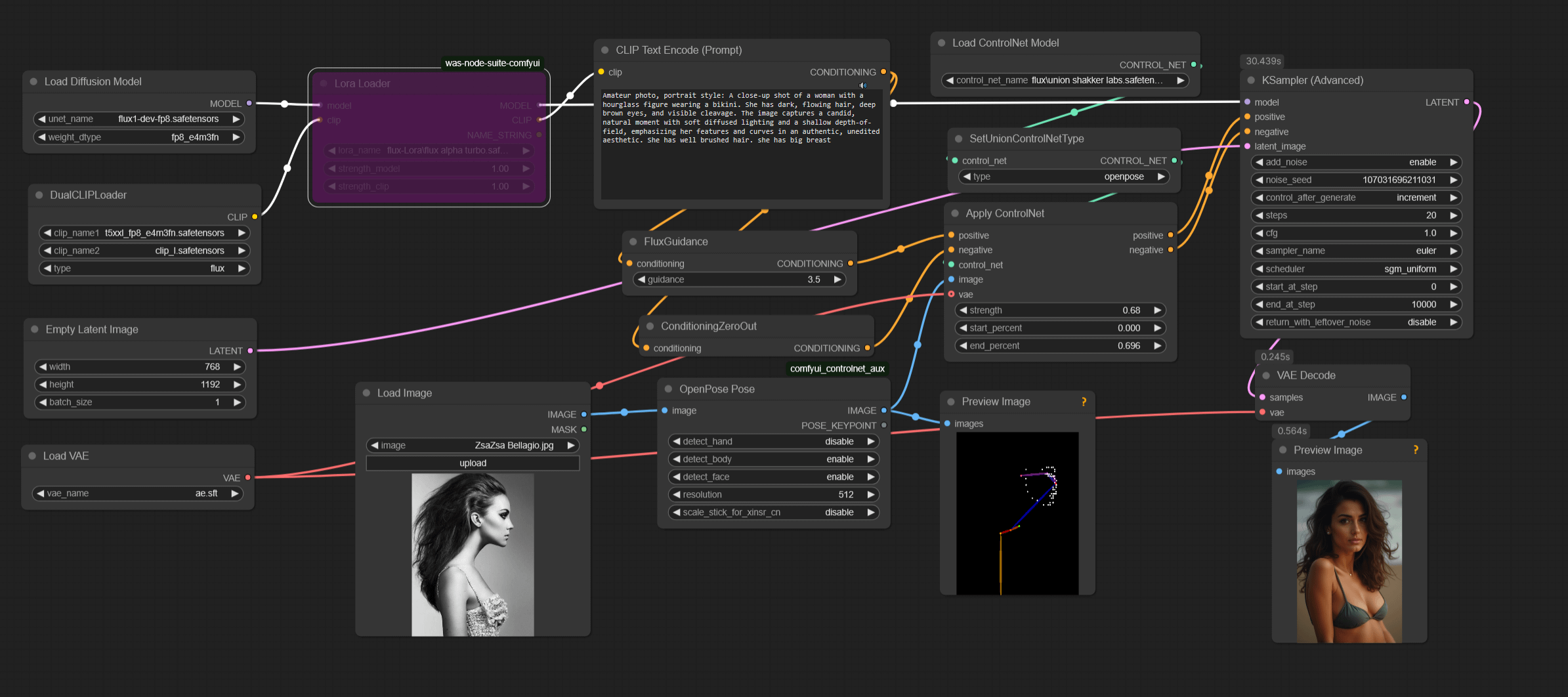
Task: Open the weight_dtype selector
Action: (139, 137)
